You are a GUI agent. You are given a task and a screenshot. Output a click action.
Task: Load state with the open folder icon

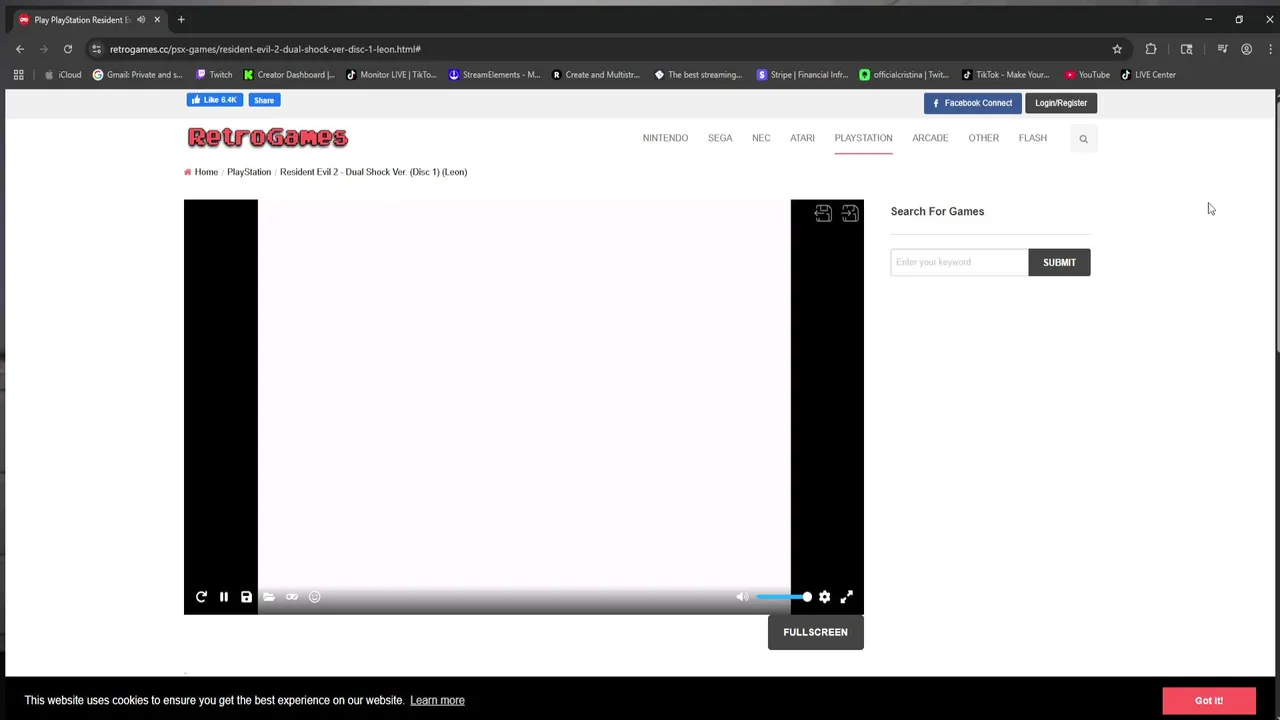[269, 597]
